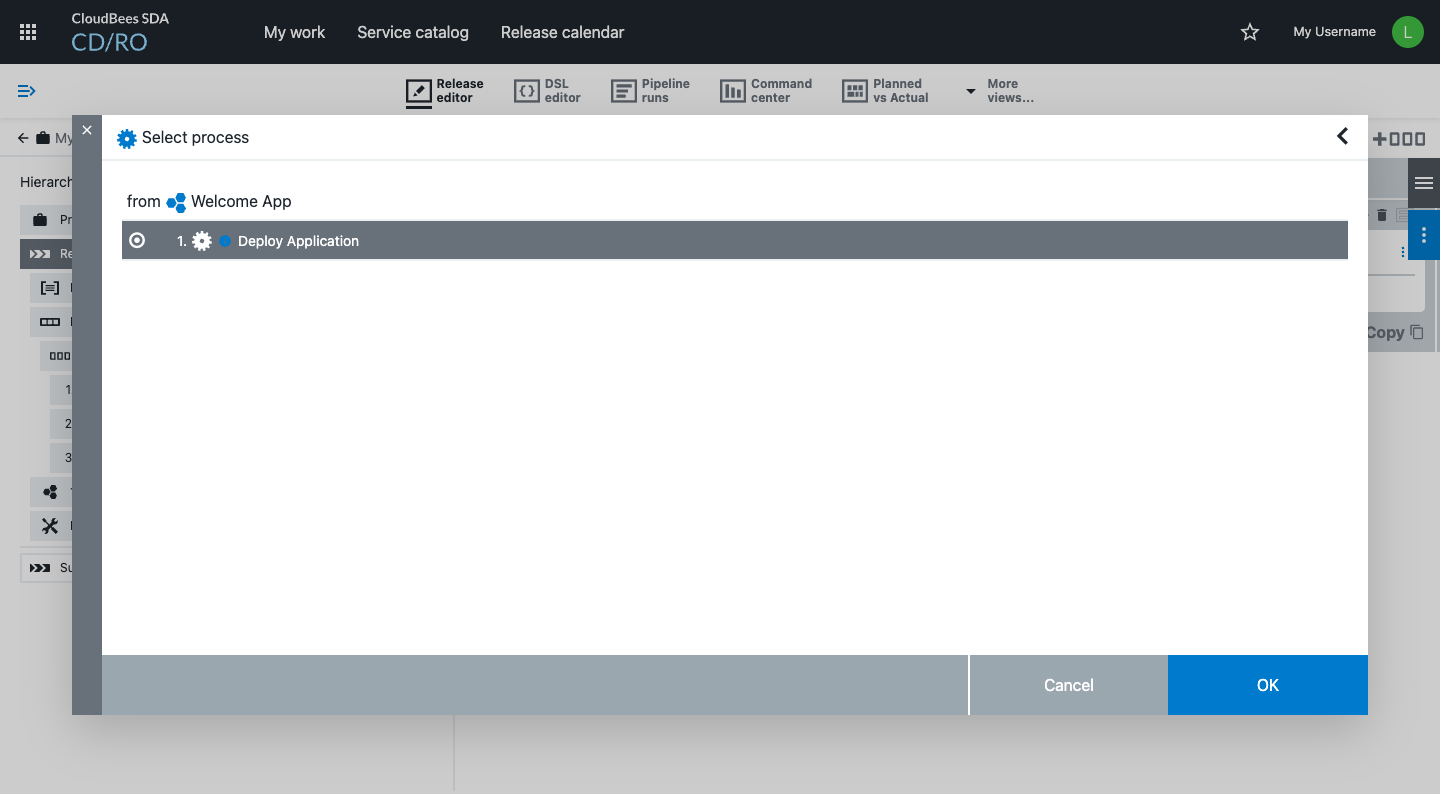Screen dimensions: 1440x794
Task: Click the three-dot vertical menu icon
Action: coord(1423,235)
